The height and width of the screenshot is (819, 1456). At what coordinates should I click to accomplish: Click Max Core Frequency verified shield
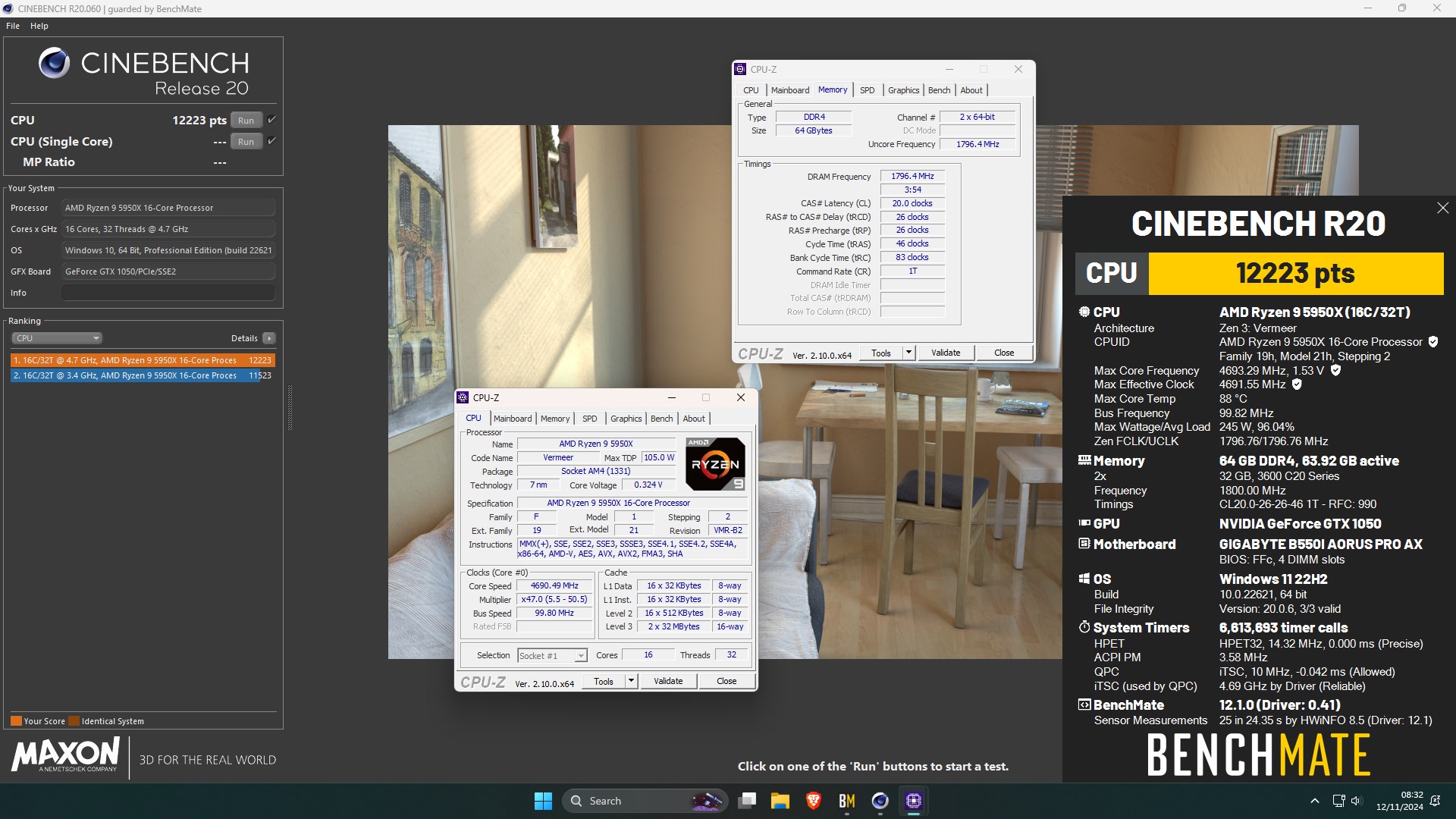(1335, 371)
